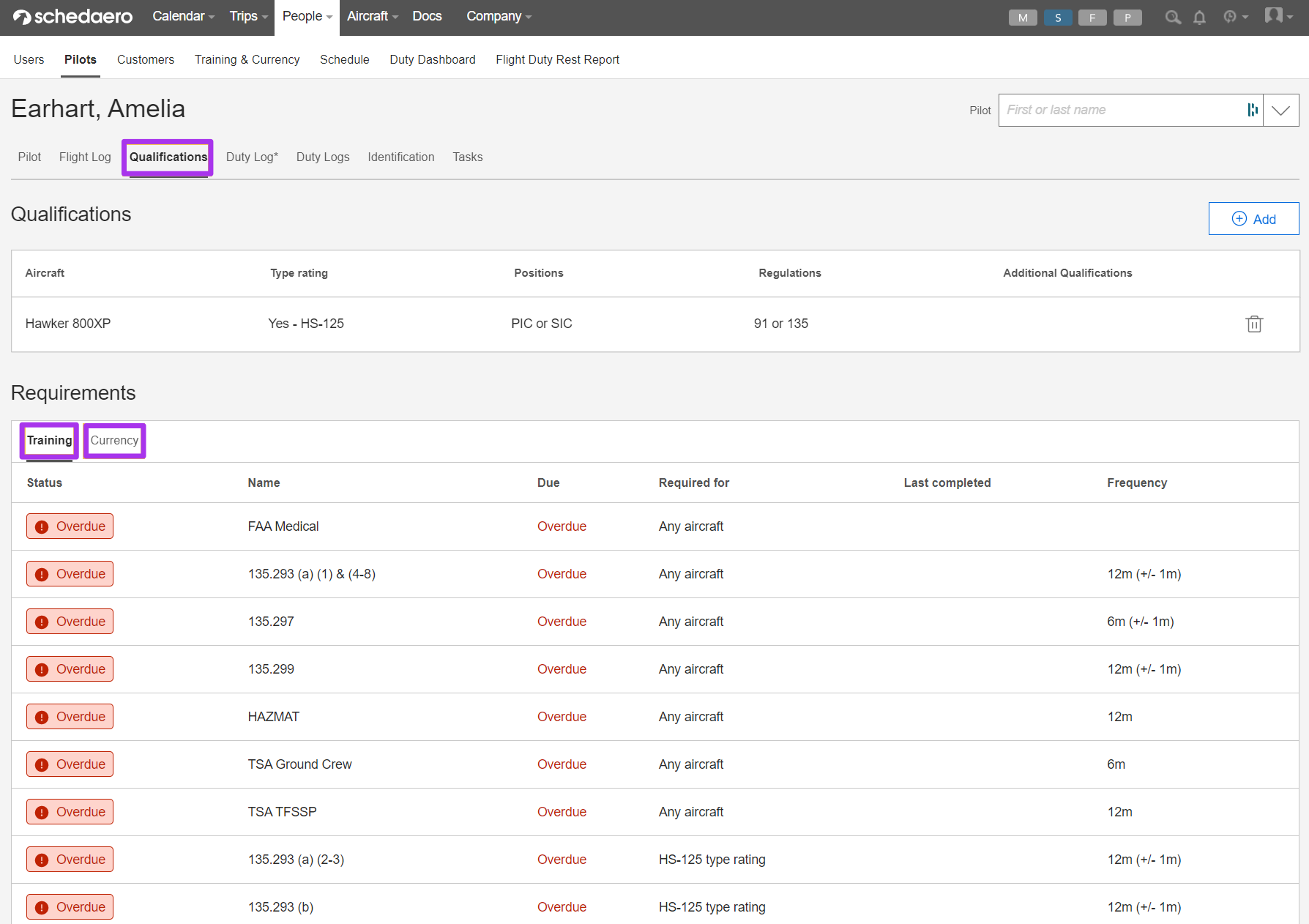The height and width of the screenshot is (924, 1309).
Task: Click the 'Yes - HS-125' type rating cell
Action: tap(306, 324)
